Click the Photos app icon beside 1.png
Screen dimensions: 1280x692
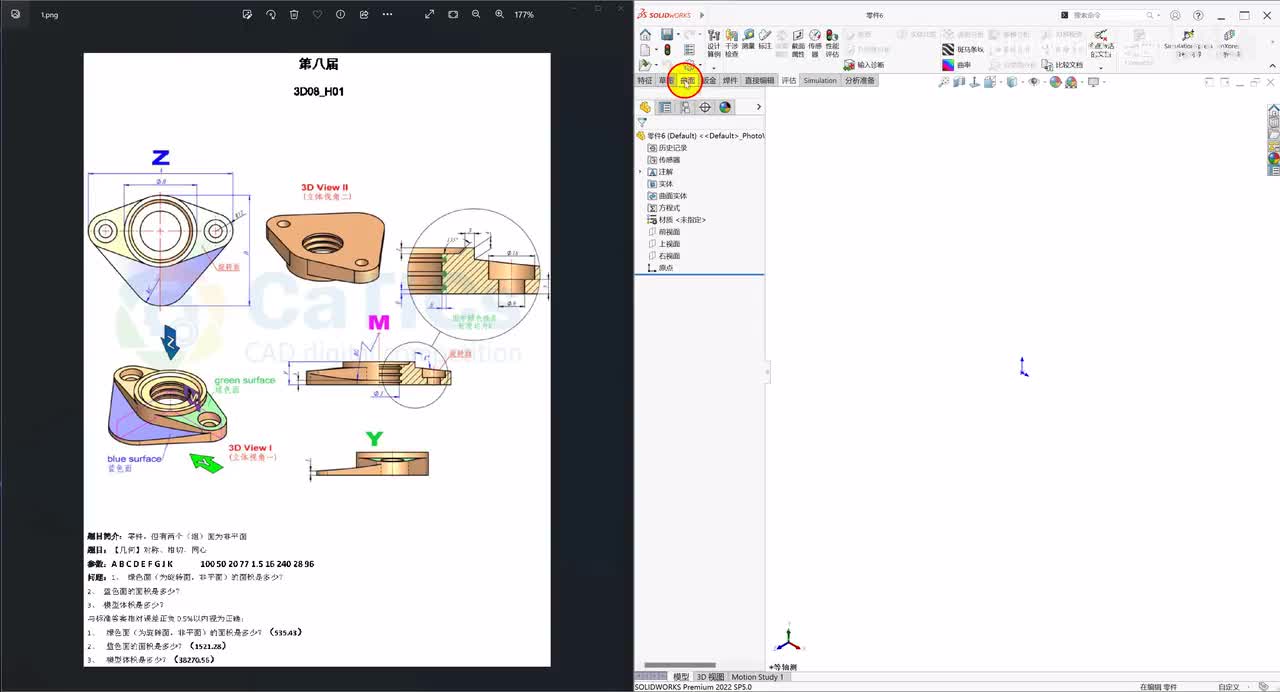[x=15, y=14]
